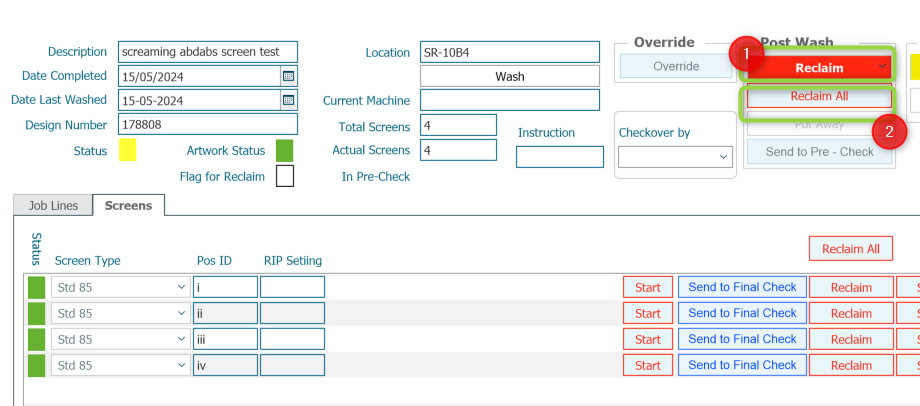Click the Override button
920x406 pixels.
click(x=676, y=66)
